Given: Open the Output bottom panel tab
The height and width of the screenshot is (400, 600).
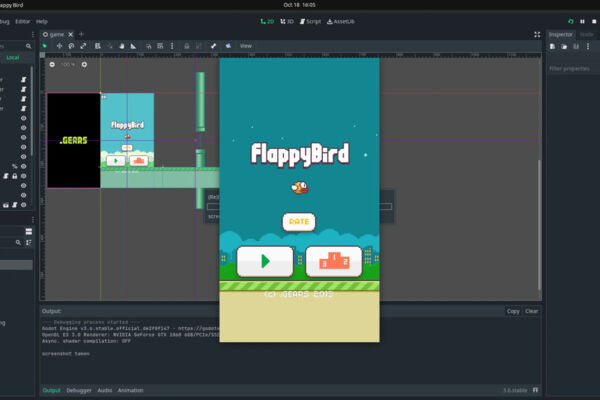Looking at the screenshot, I should point(52,390).
